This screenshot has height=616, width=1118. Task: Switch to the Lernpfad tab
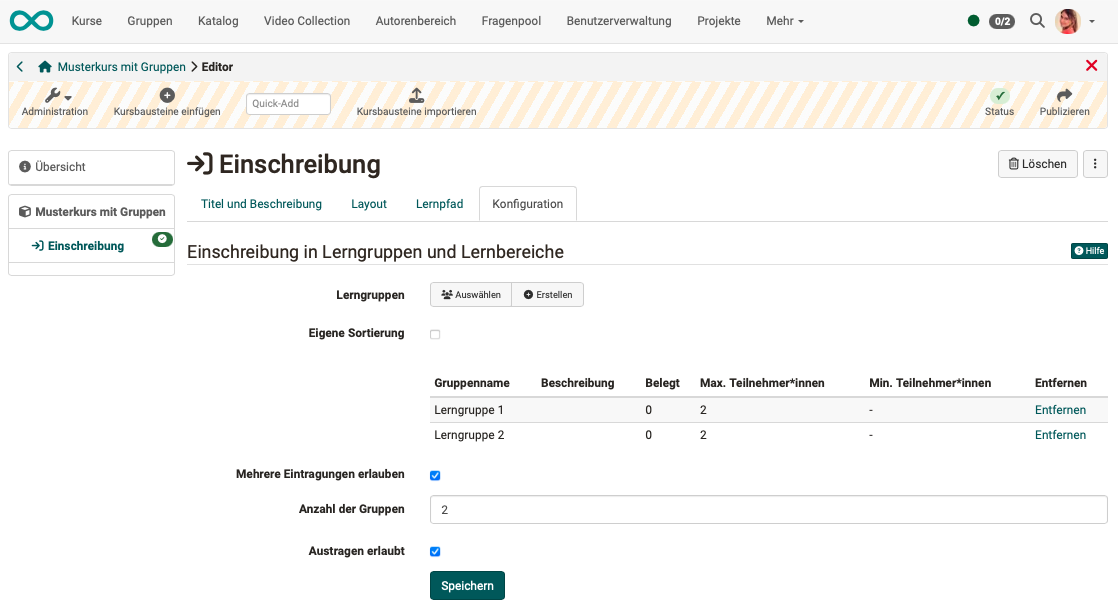click(x=439, y=203)
